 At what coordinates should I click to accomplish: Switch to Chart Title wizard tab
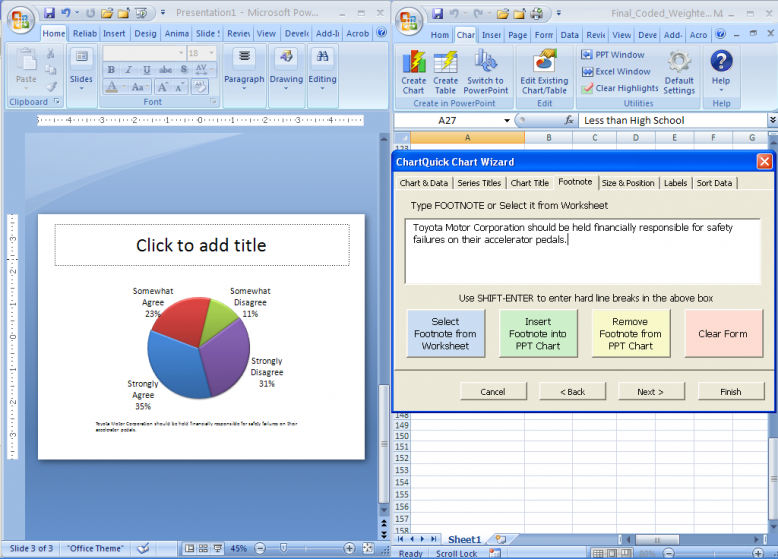click(x=530, y=183)
